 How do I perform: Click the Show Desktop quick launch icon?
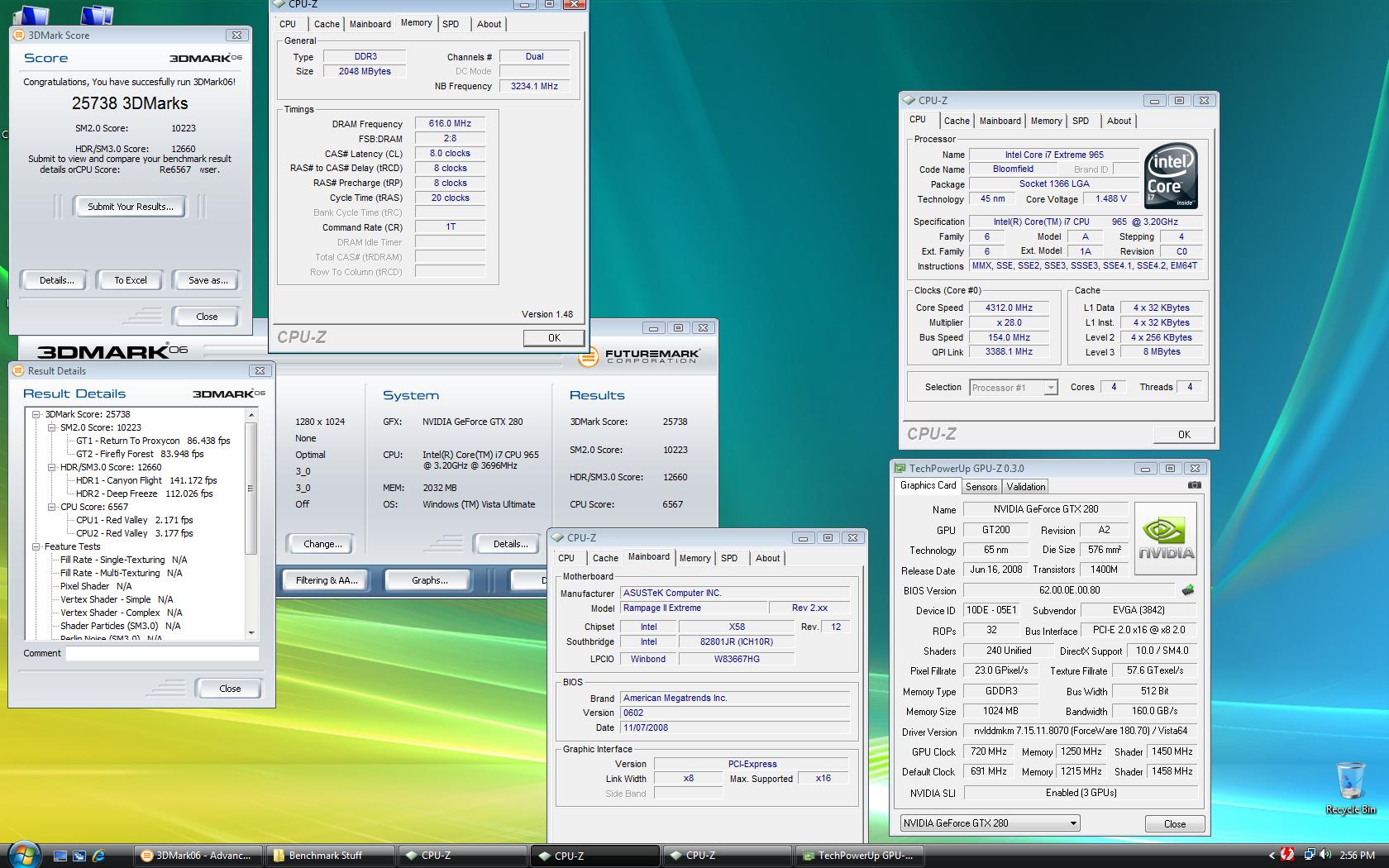[x=60, y=856]
